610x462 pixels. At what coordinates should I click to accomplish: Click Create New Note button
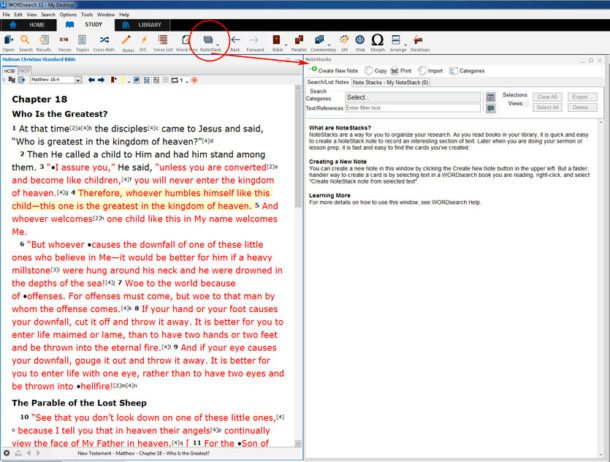point(334,70)
